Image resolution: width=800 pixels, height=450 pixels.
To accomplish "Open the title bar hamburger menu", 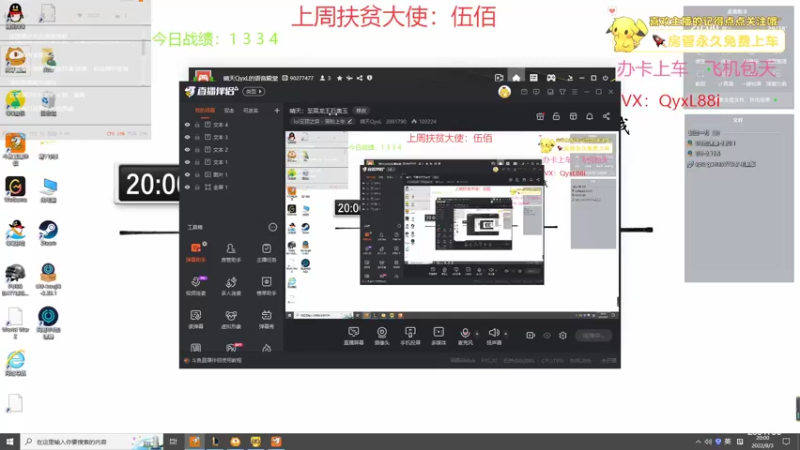I will click(x=574, y=92).
